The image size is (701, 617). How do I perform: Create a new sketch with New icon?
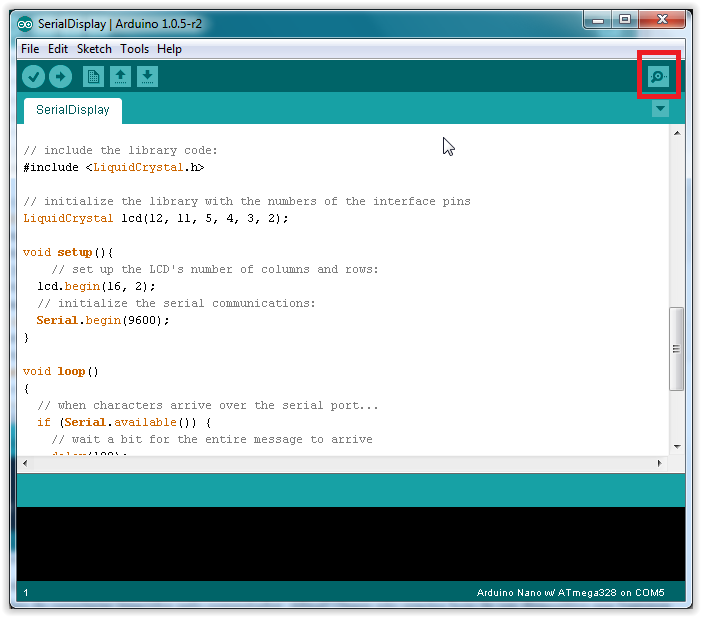(93, 76)
